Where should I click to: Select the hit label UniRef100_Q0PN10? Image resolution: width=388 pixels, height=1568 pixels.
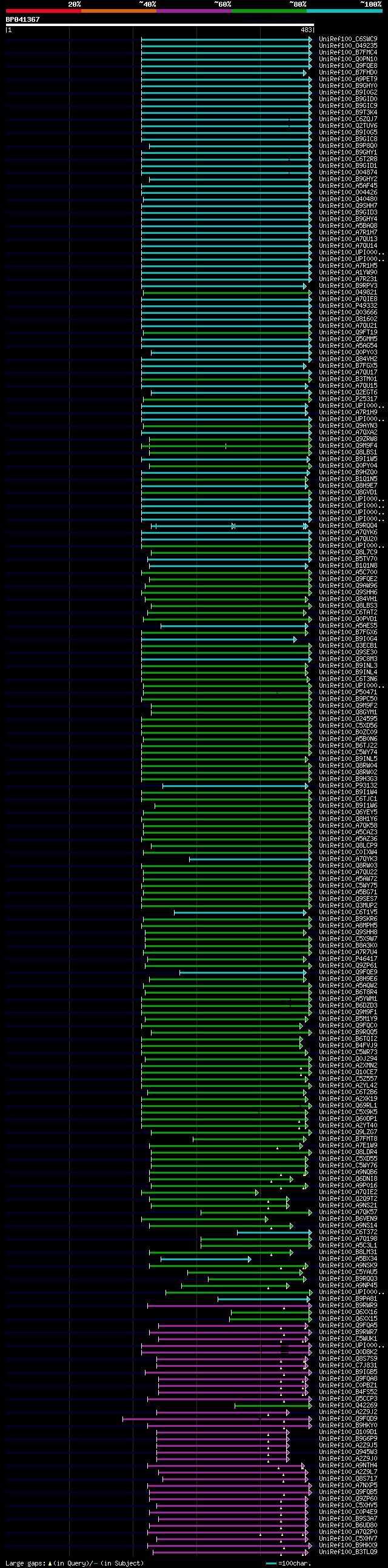[348, 59]
